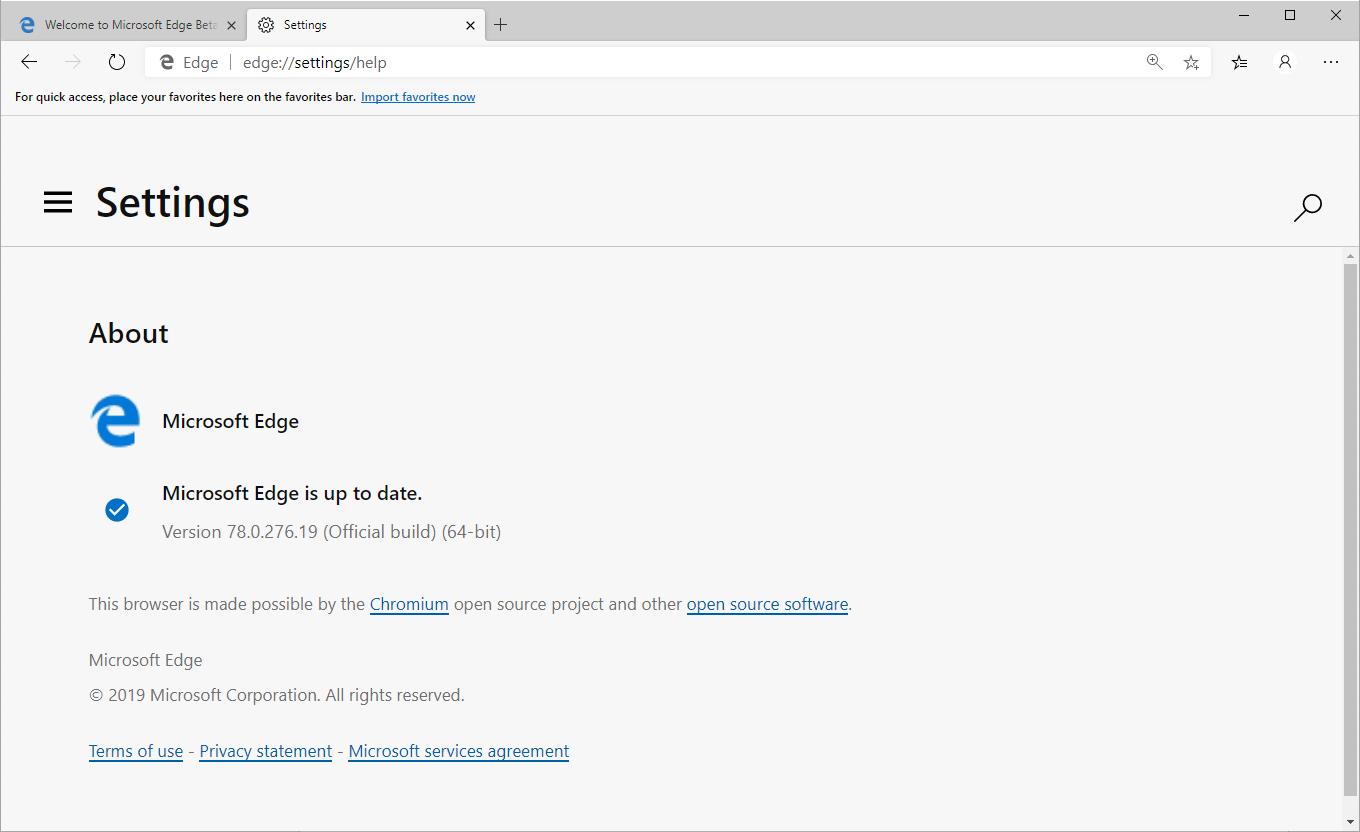
Task: Minimize the Edge window
Action: 1244,15
